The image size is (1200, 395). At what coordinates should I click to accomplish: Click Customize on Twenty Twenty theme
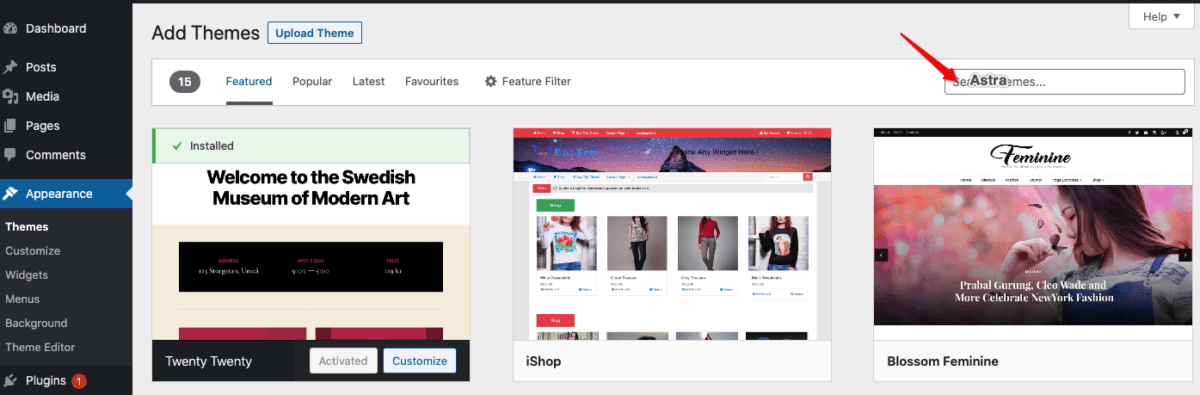420,361
